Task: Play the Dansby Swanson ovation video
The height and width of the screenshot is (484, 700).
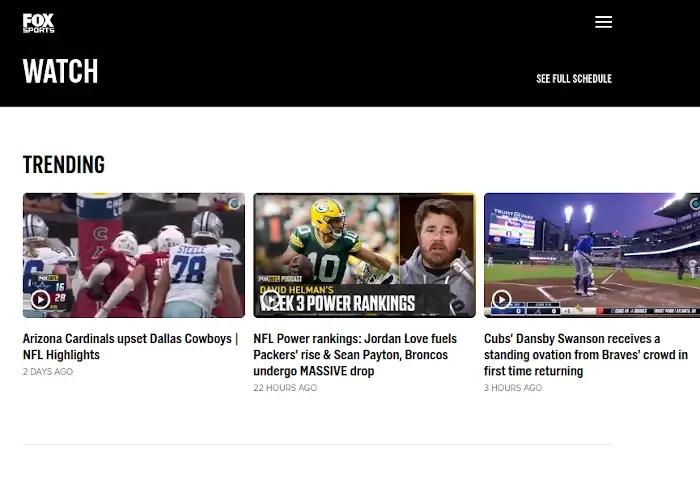Action: [501, 299]
